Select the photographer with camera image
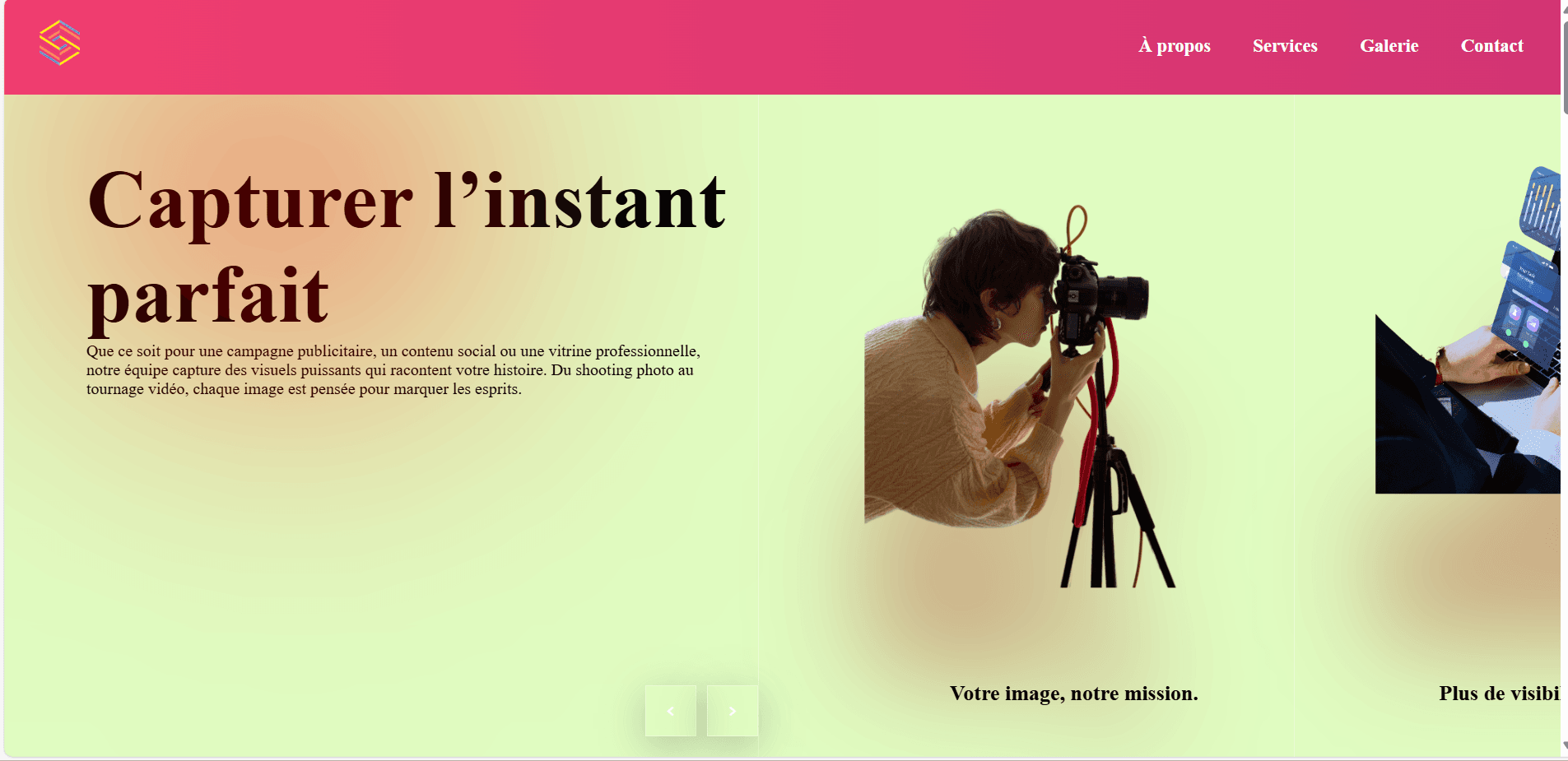This screenshot has width=1568, height=761. click(x=1021, y=397)
